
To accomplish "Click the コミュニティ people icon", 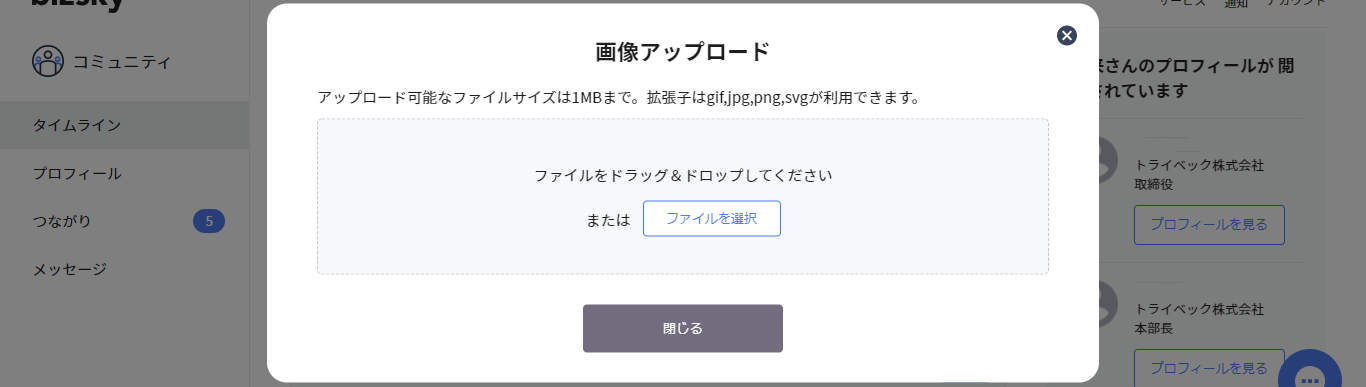I will coord(48,62).
